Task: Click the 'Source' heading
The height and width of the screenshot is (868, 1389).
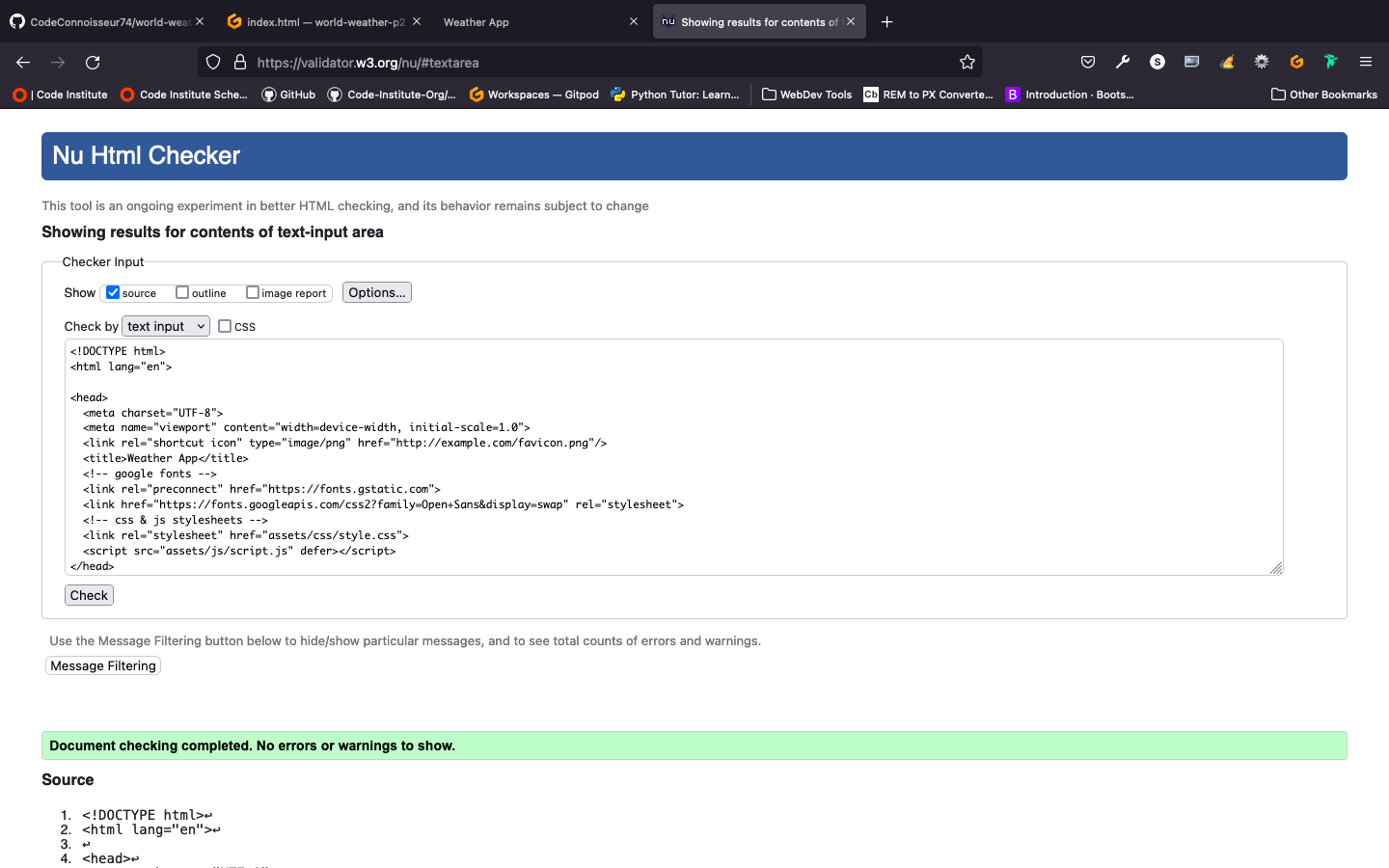Action: click(68, 779)
